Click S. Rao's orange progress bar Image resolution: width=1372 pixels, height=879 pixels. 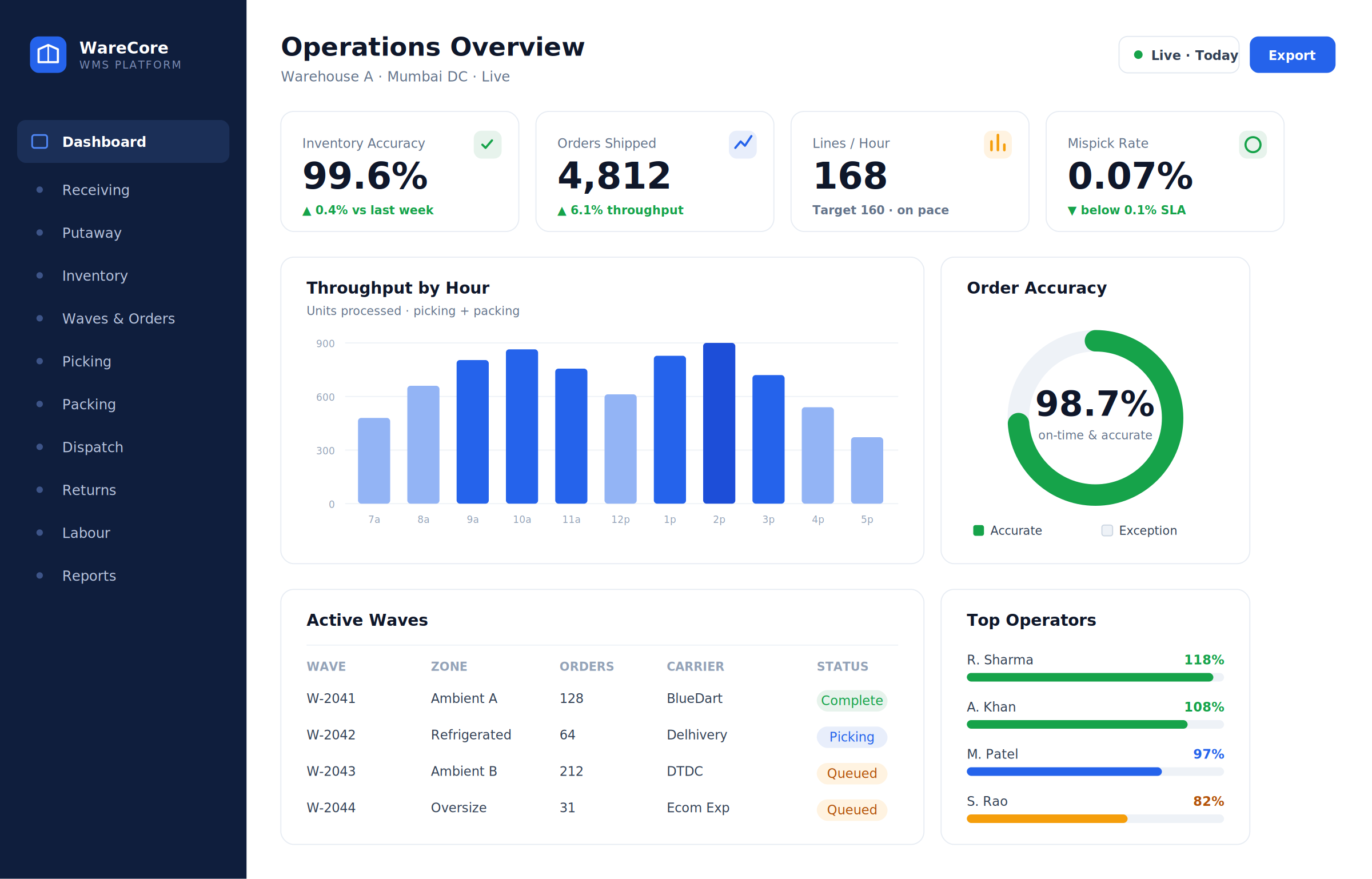1047,819
